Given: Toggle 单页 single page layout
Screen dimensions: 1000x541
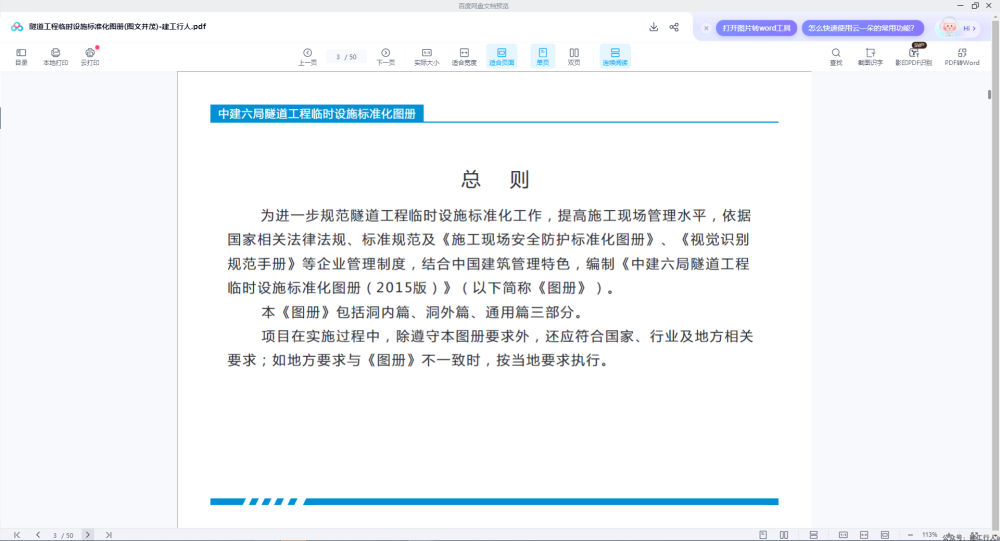Looking at the screenshot, I should (543, 56).
